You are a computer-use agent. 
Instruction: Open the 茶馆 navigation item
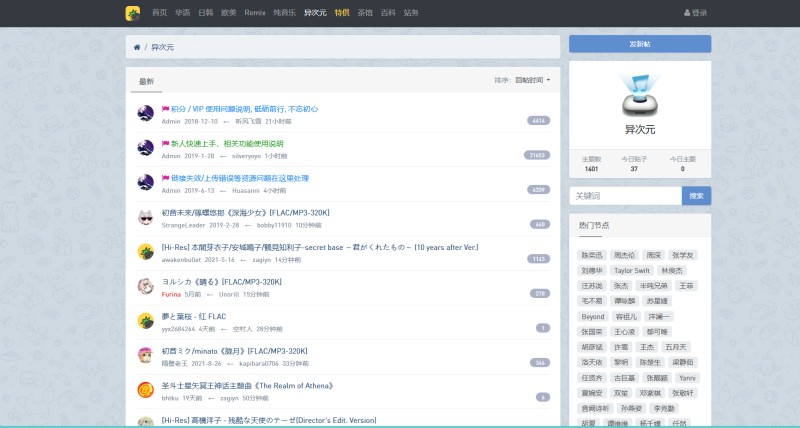coord(365,13)
